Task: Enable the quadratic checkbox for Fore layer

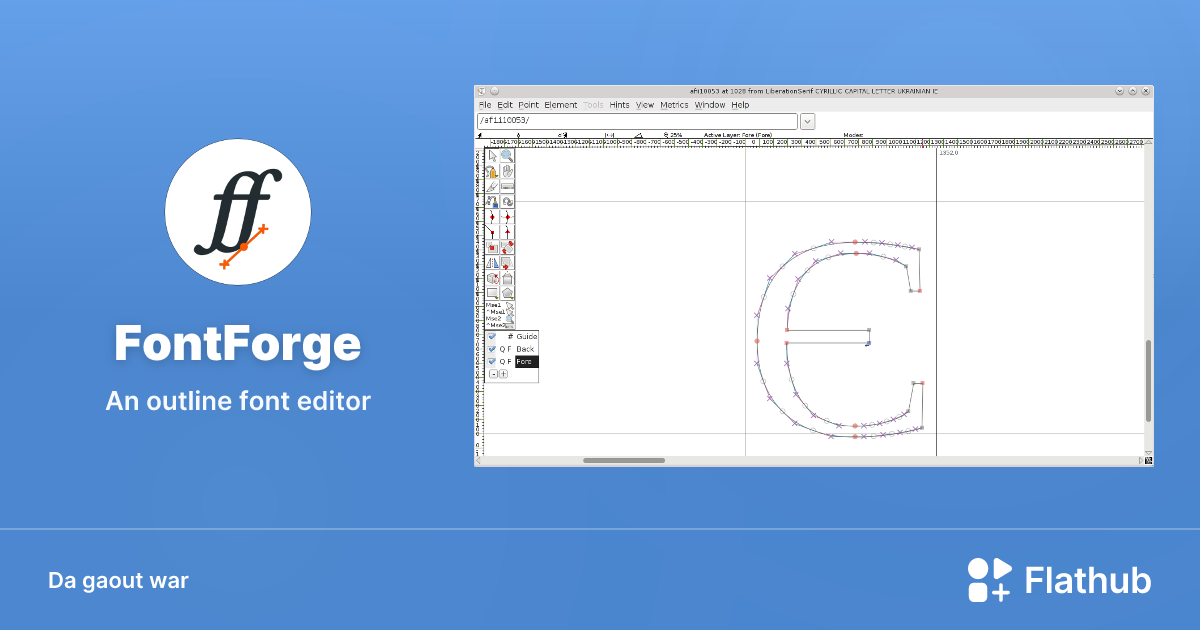Action: pyautogui.click(x=501, y=361)
